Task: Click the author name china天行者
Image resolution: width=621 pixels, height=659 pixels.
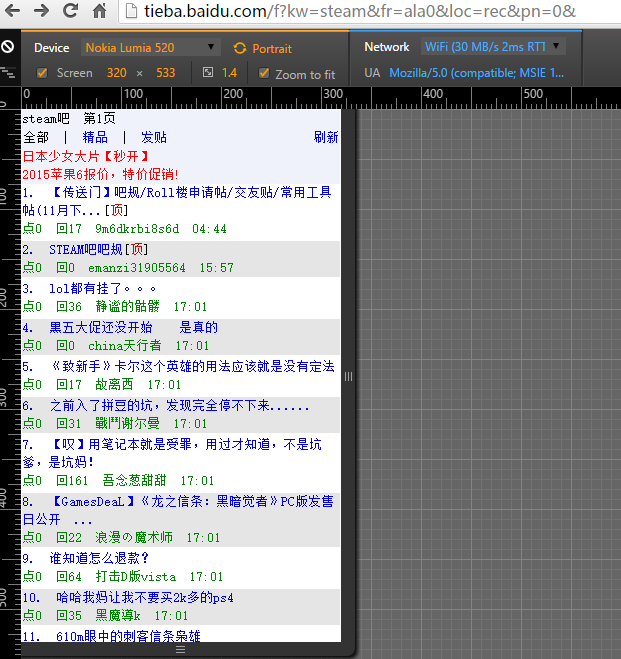Action: coord(125,345)
